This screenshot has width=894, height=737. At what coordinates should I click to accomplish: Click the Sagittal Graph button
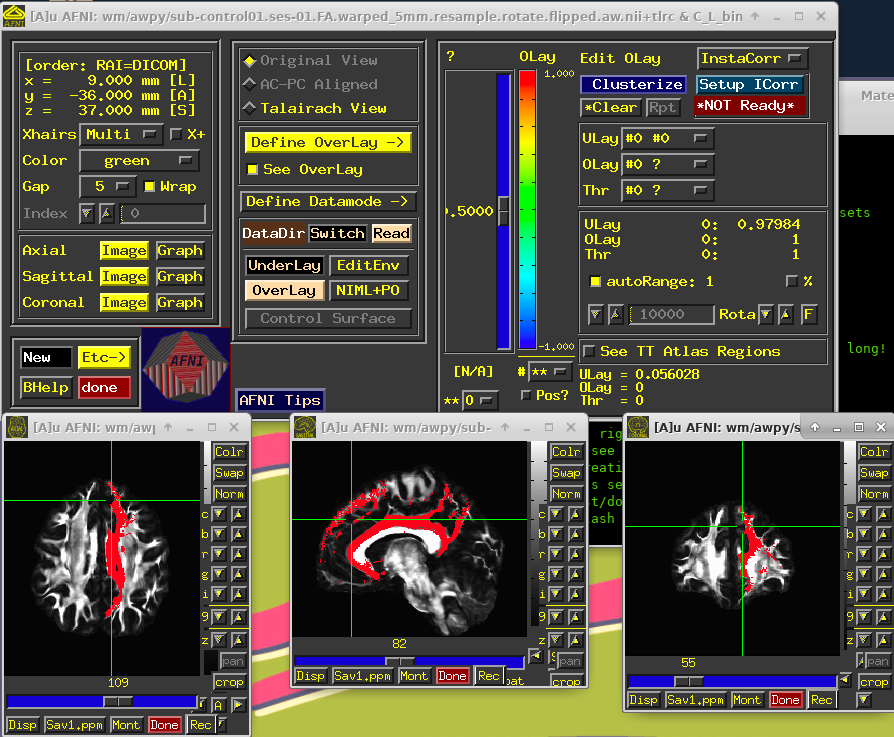180,276
